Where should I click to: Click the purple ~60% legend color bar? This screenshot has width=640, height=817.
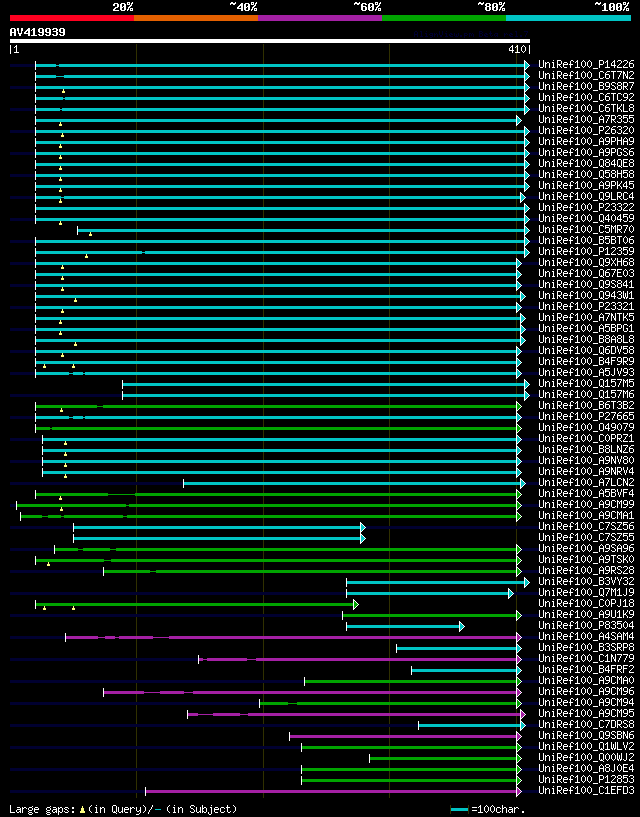(x=320, y=18)
